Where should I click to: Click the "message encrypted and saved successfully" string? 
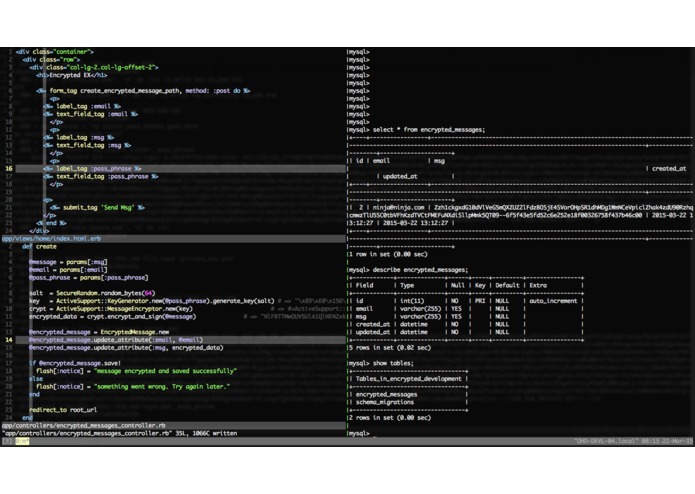(165, 371)
